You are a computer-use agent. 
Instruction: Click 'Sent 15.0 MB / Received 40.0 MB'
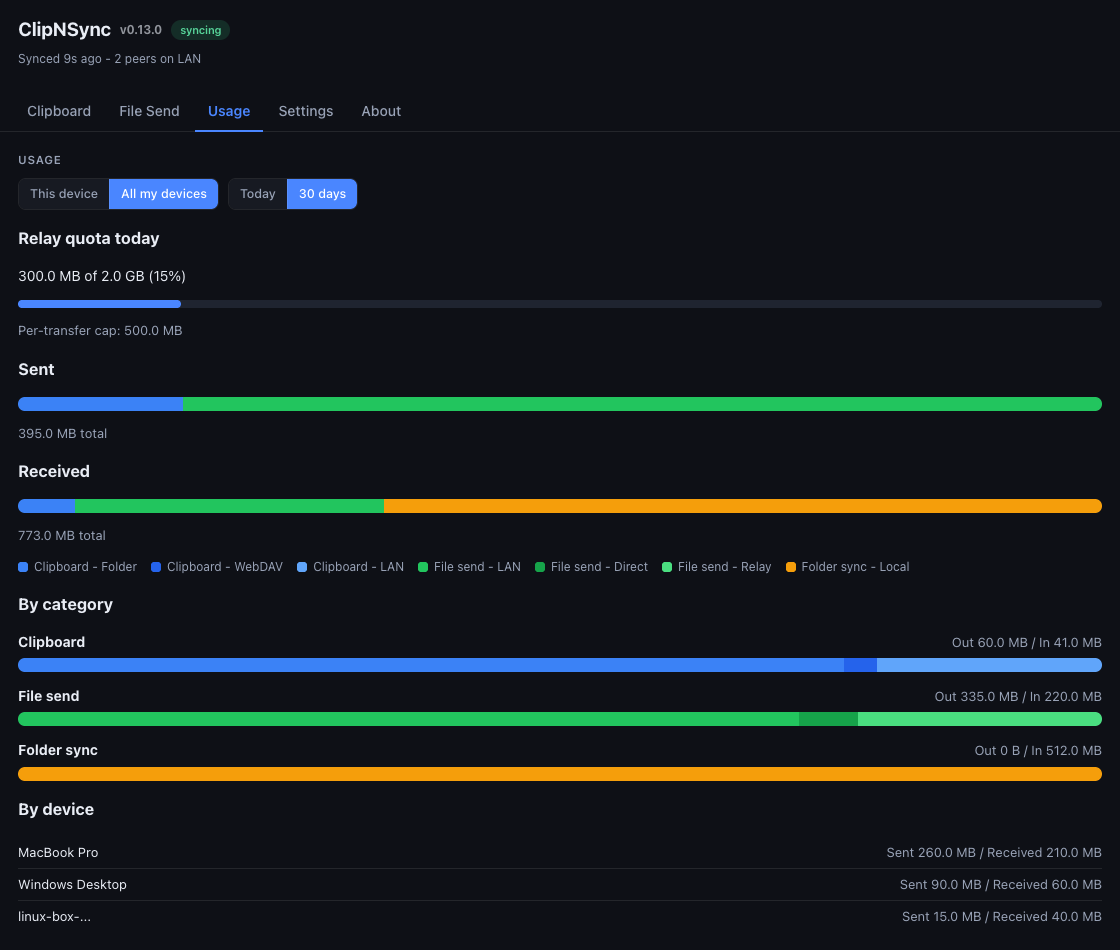point(1001,917)
